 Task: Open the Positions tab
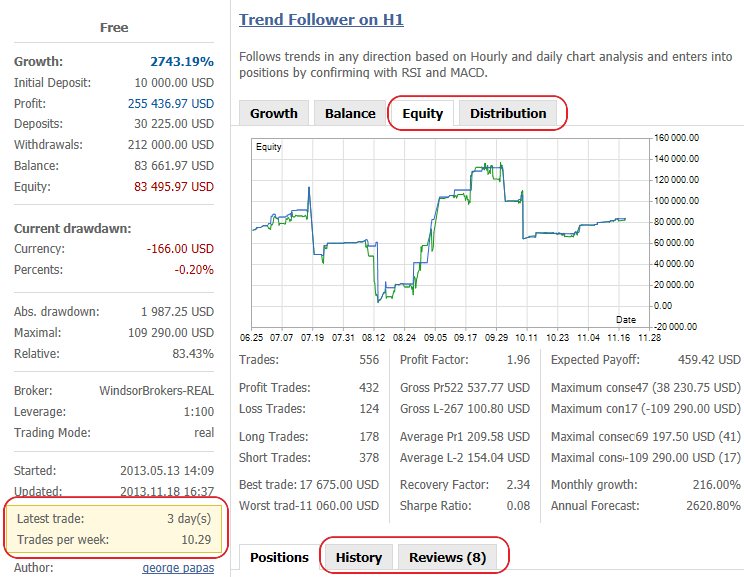point(279,557)
